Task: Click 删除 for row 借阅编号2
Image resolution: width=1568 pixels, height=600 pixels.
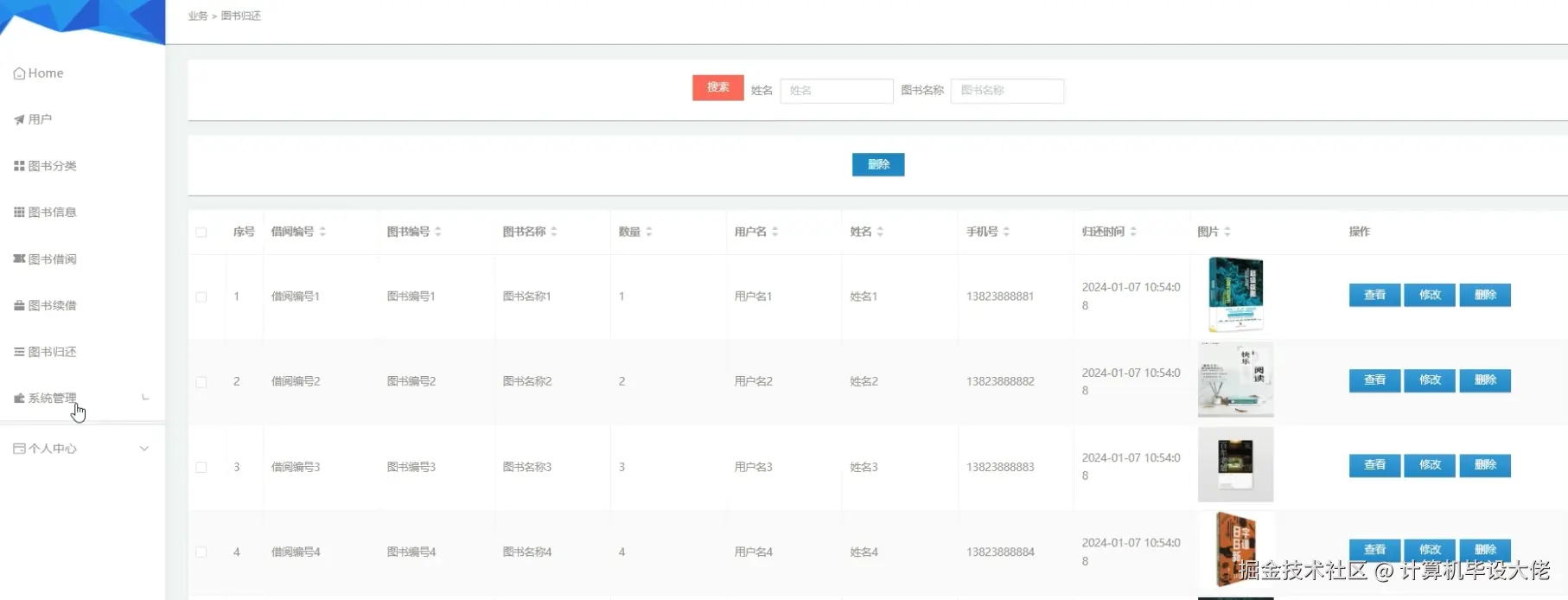Action: click(1485, 380)
